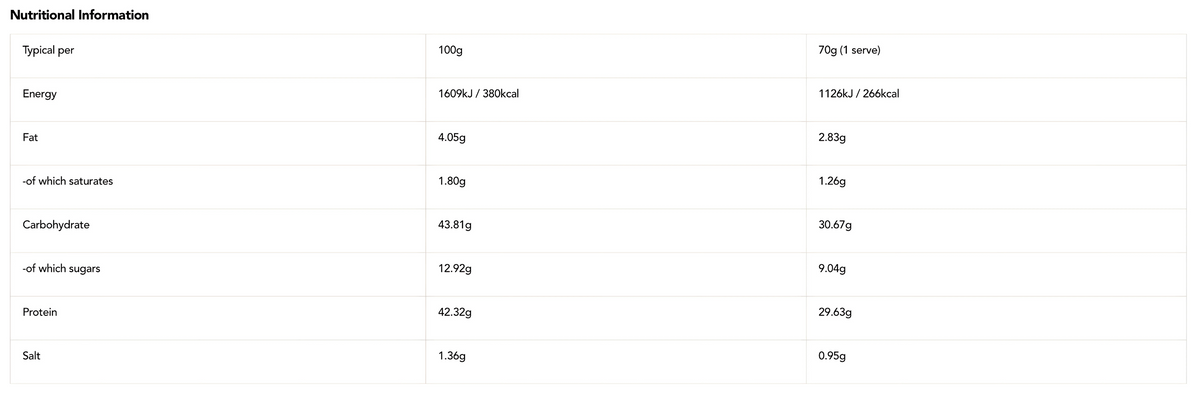Click the 42.32g protein value

tap(455, 313)
